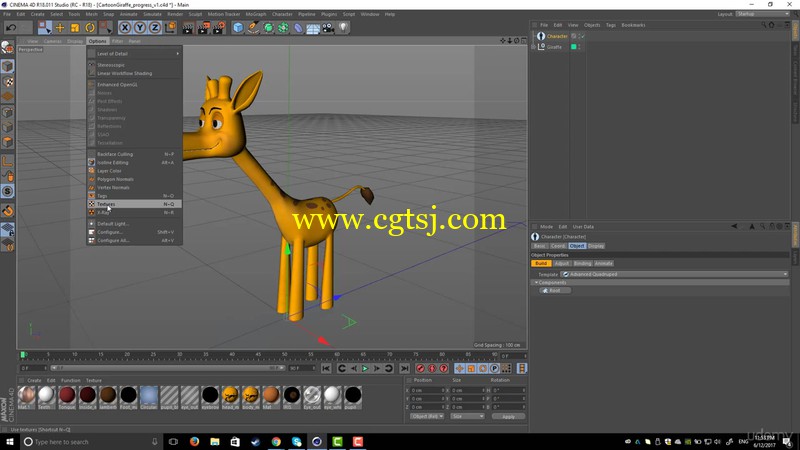Add a Light object

pyautogui.click(x=343, y=28)
